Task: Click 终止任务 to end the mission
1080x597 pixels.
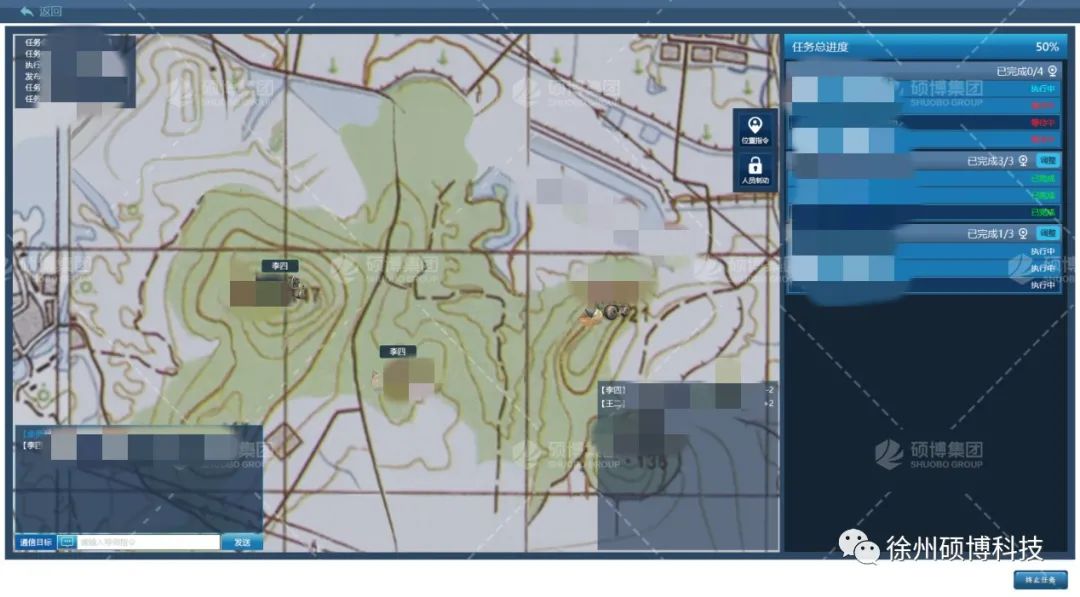Action: (1040, 580)
